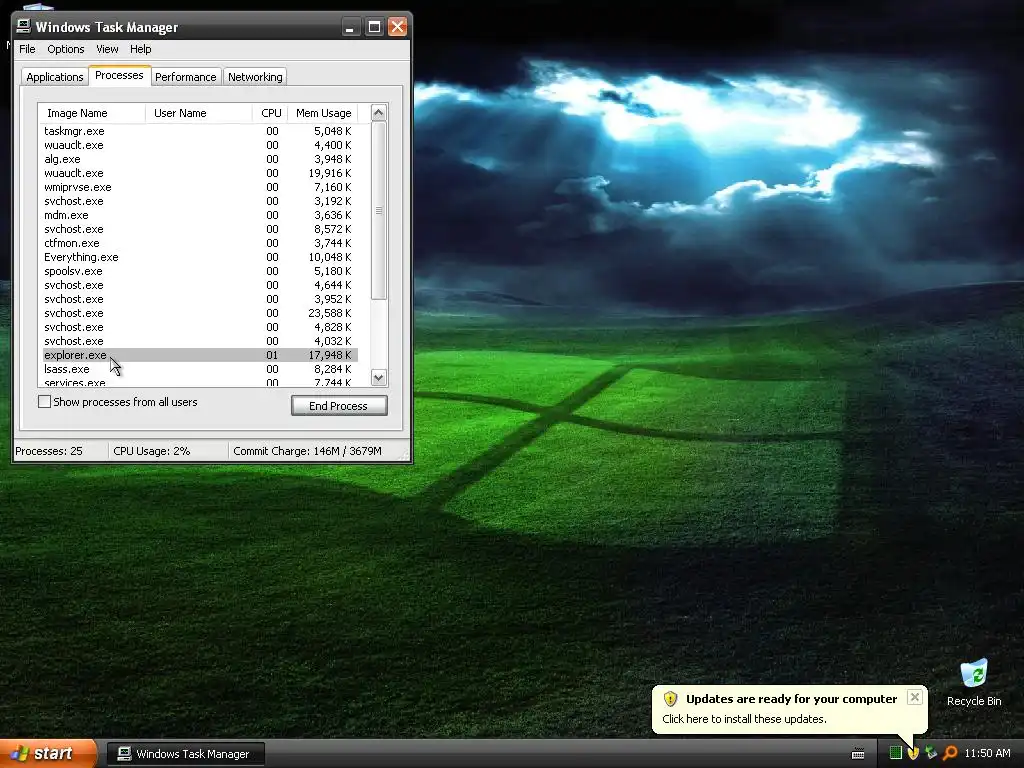Click the green CPU usage tray icon
The image size is (1024, 768).
tap(895, 753)
